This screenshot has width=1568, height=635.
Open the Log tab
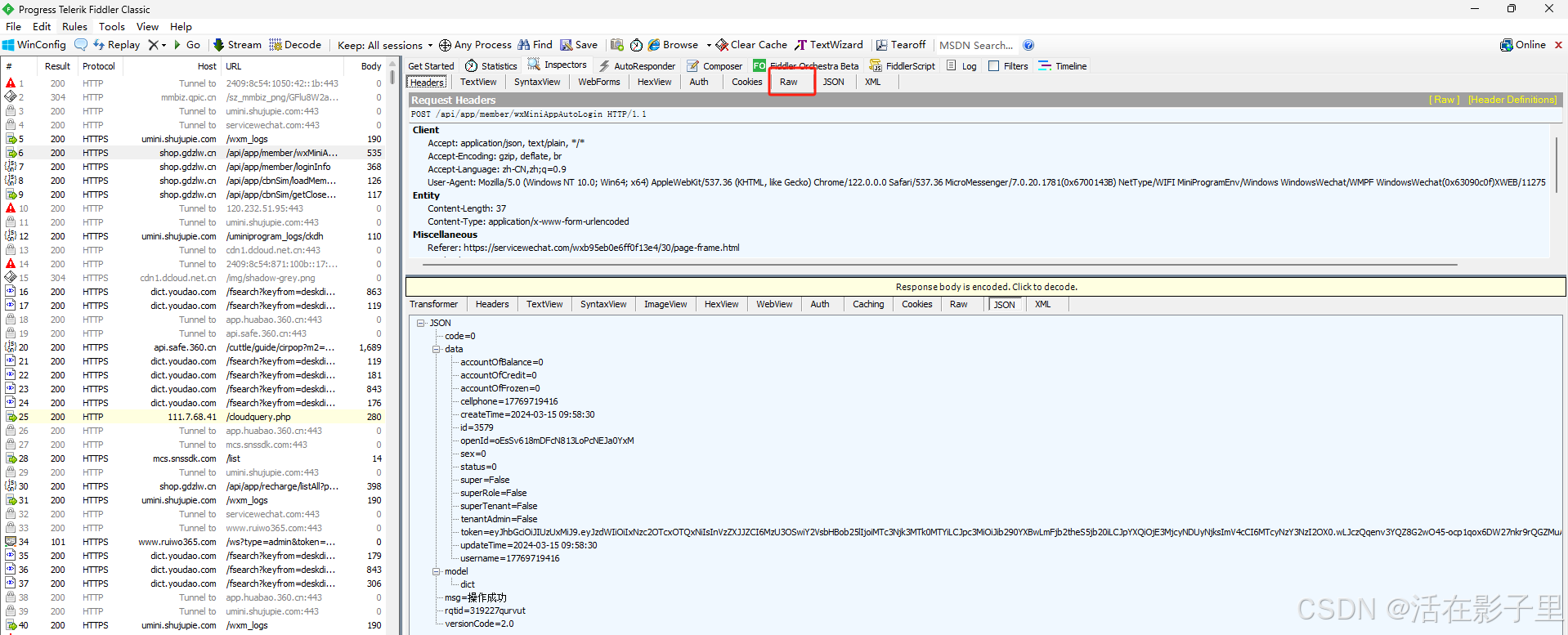[961, 66]
